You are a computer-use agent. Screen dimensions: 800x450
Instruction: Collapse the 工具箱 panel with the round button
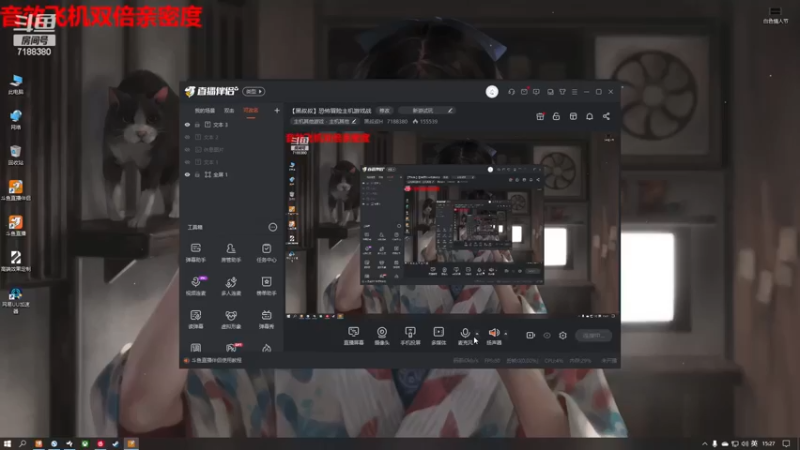[x=272, y=227]
